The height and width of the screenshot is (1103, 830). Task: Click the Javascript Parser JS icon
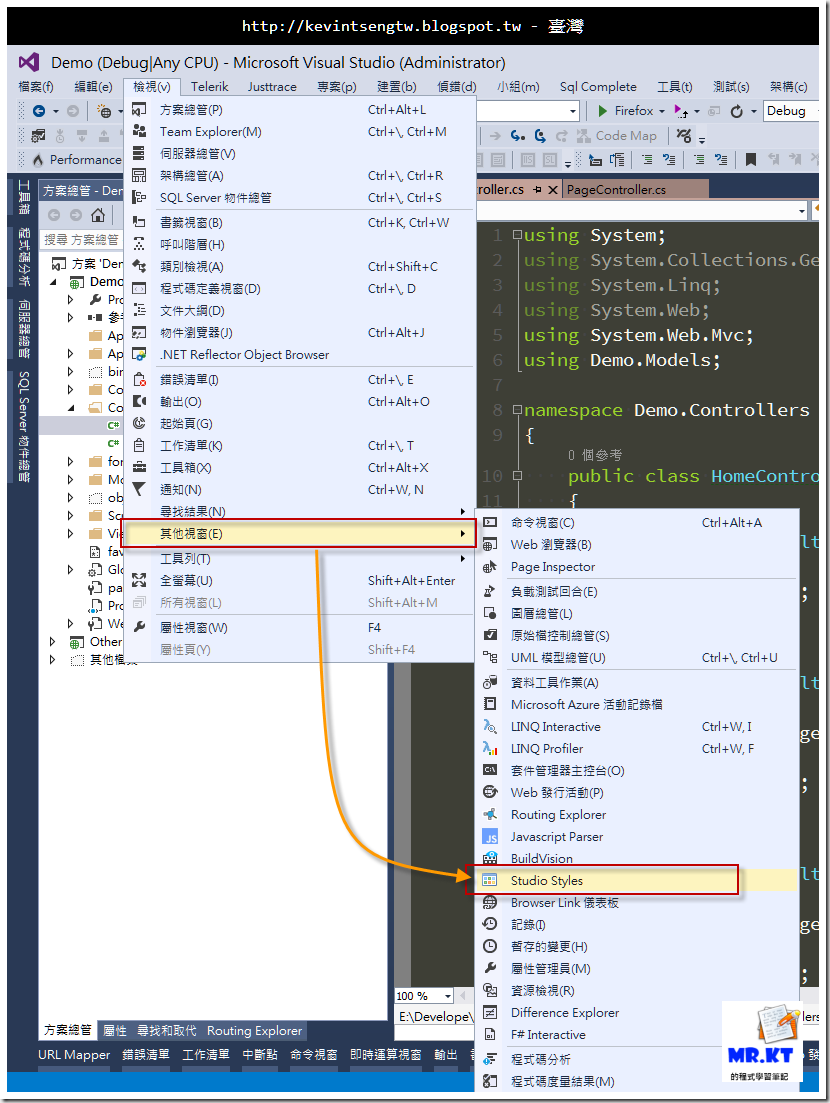click(490, 837)
